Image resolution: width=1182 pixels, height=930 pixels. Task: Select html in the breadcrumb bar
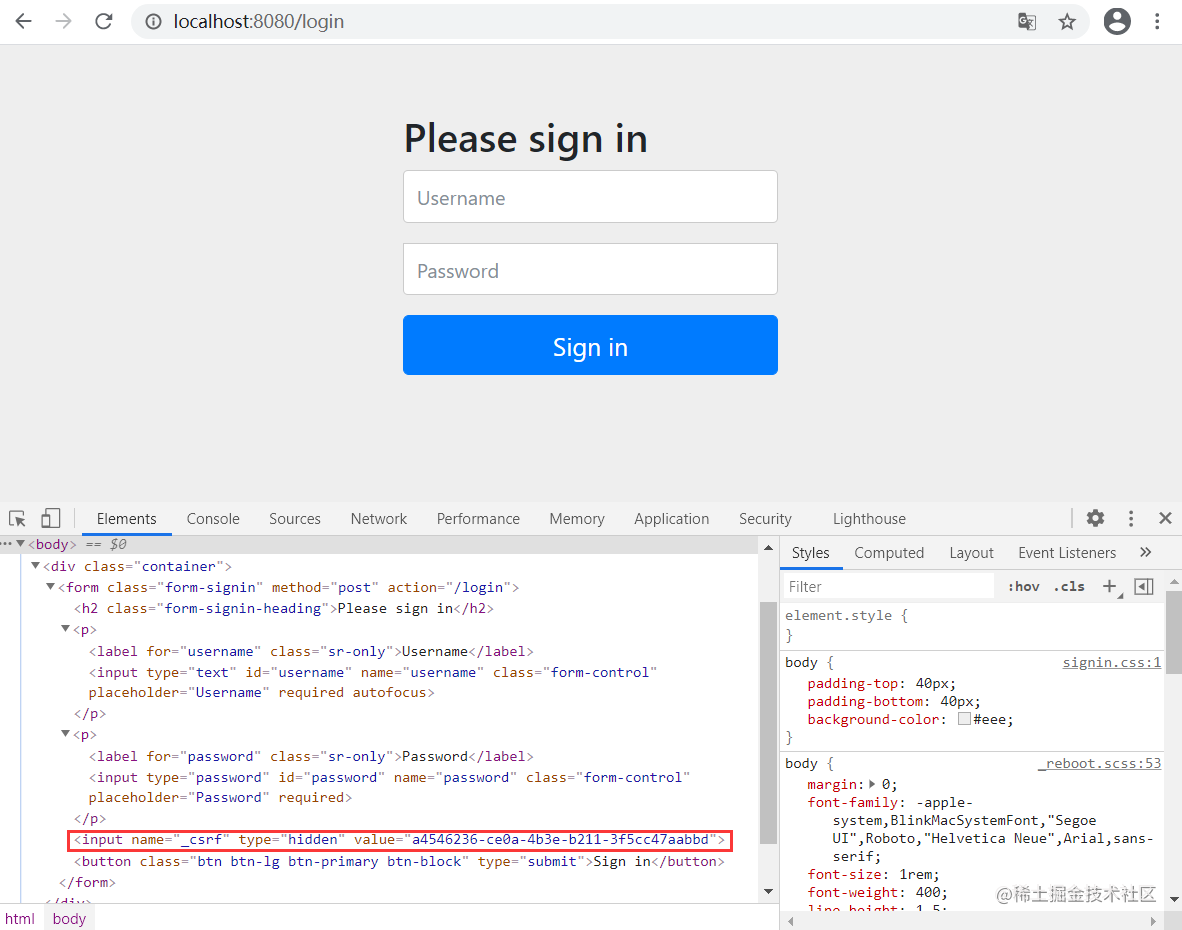coord(20,919)
